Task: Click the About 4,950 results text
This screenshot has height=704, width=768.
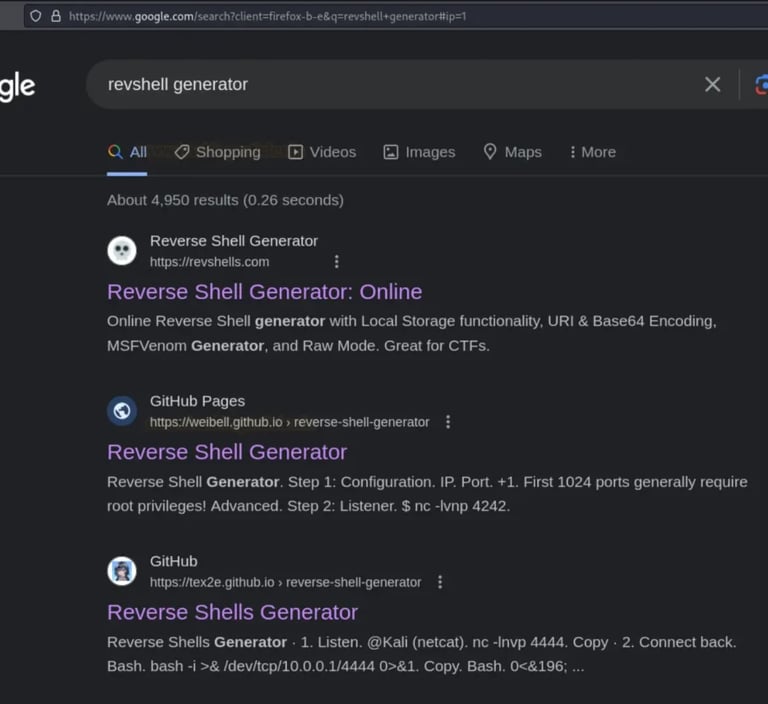Action: [225, 200]
